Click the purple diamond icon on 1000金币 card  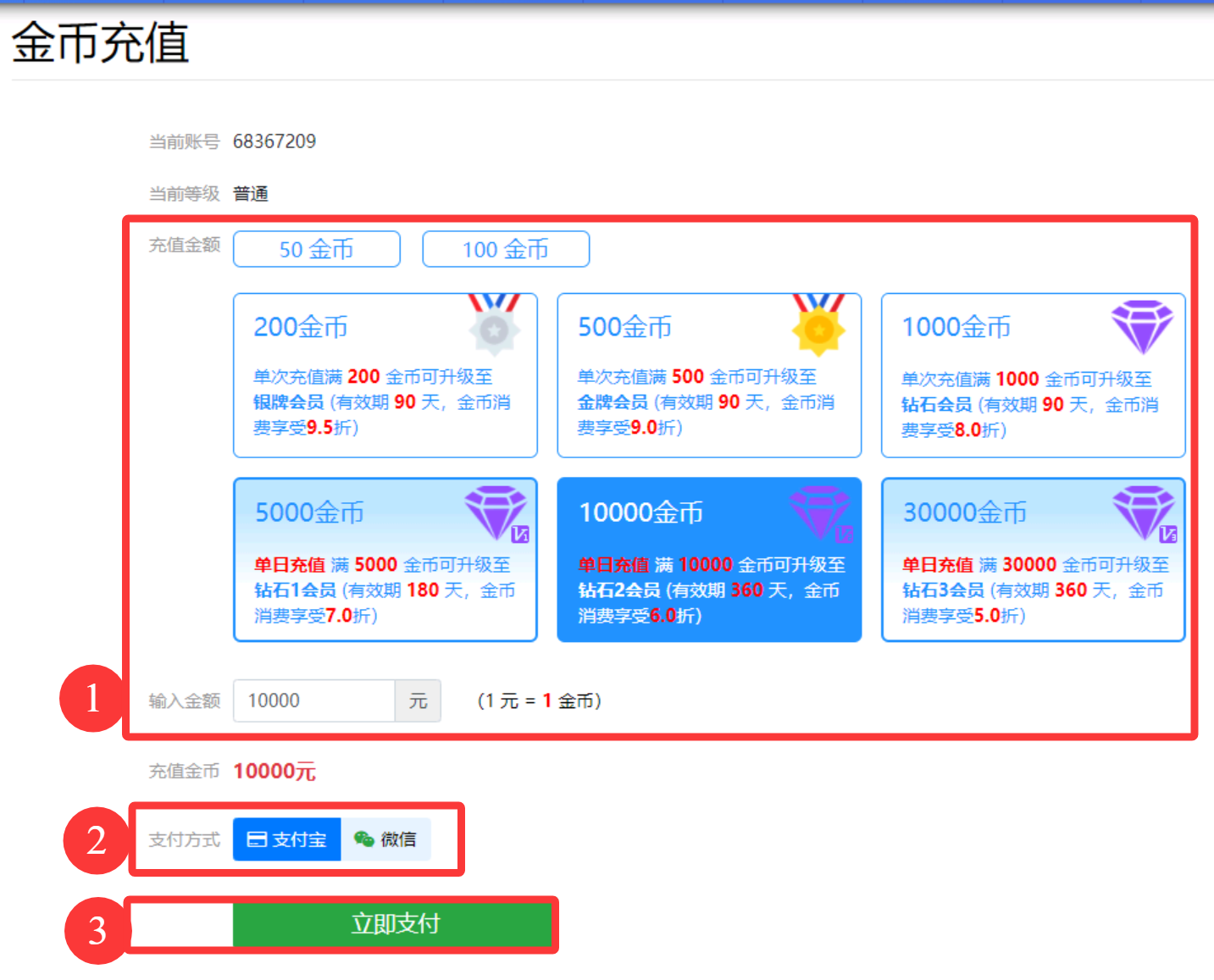pos(1142,326)
